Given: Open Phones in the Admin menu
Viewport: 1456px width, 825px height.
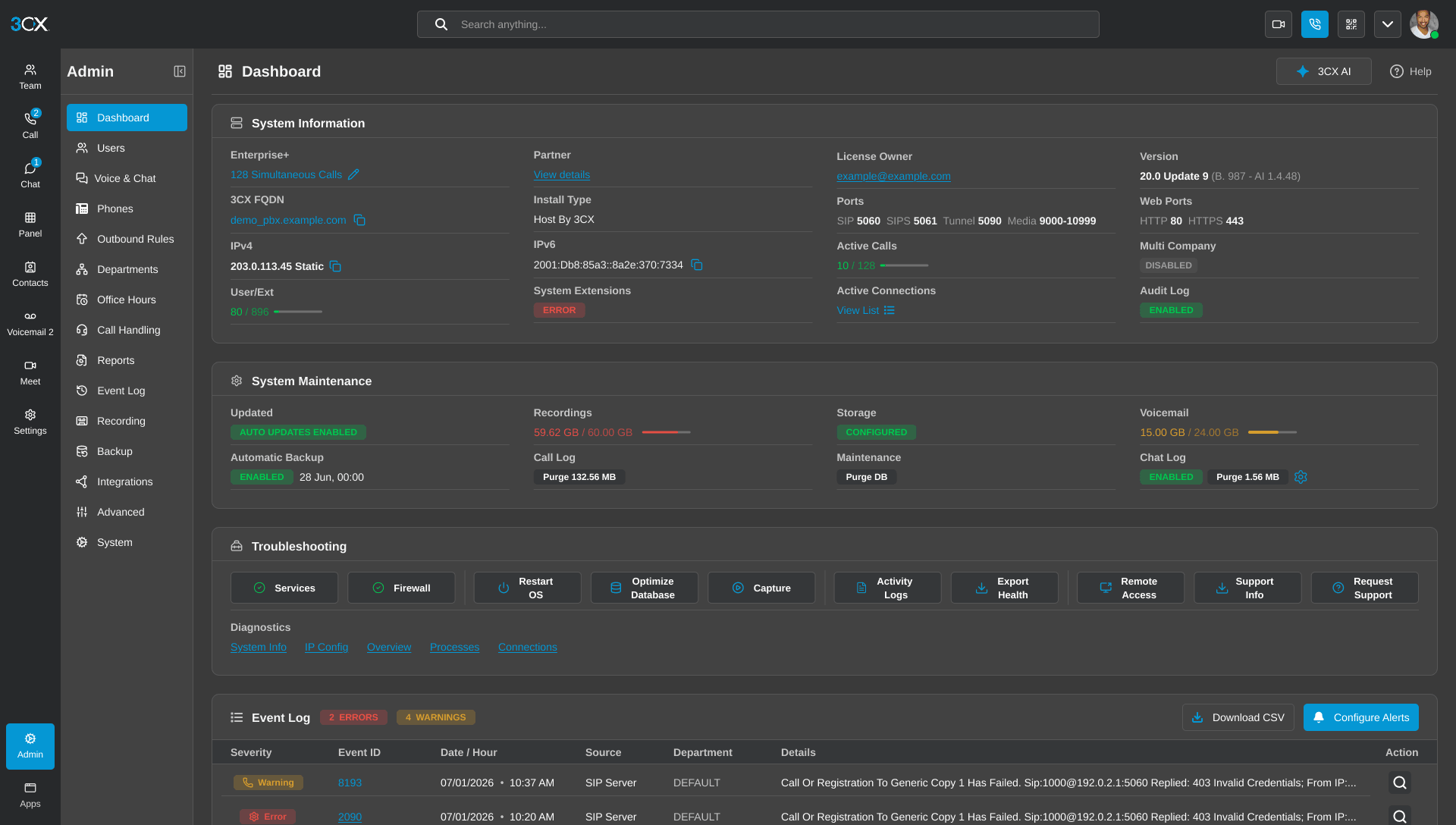Looking at the screenshot, I should point(127,209).
